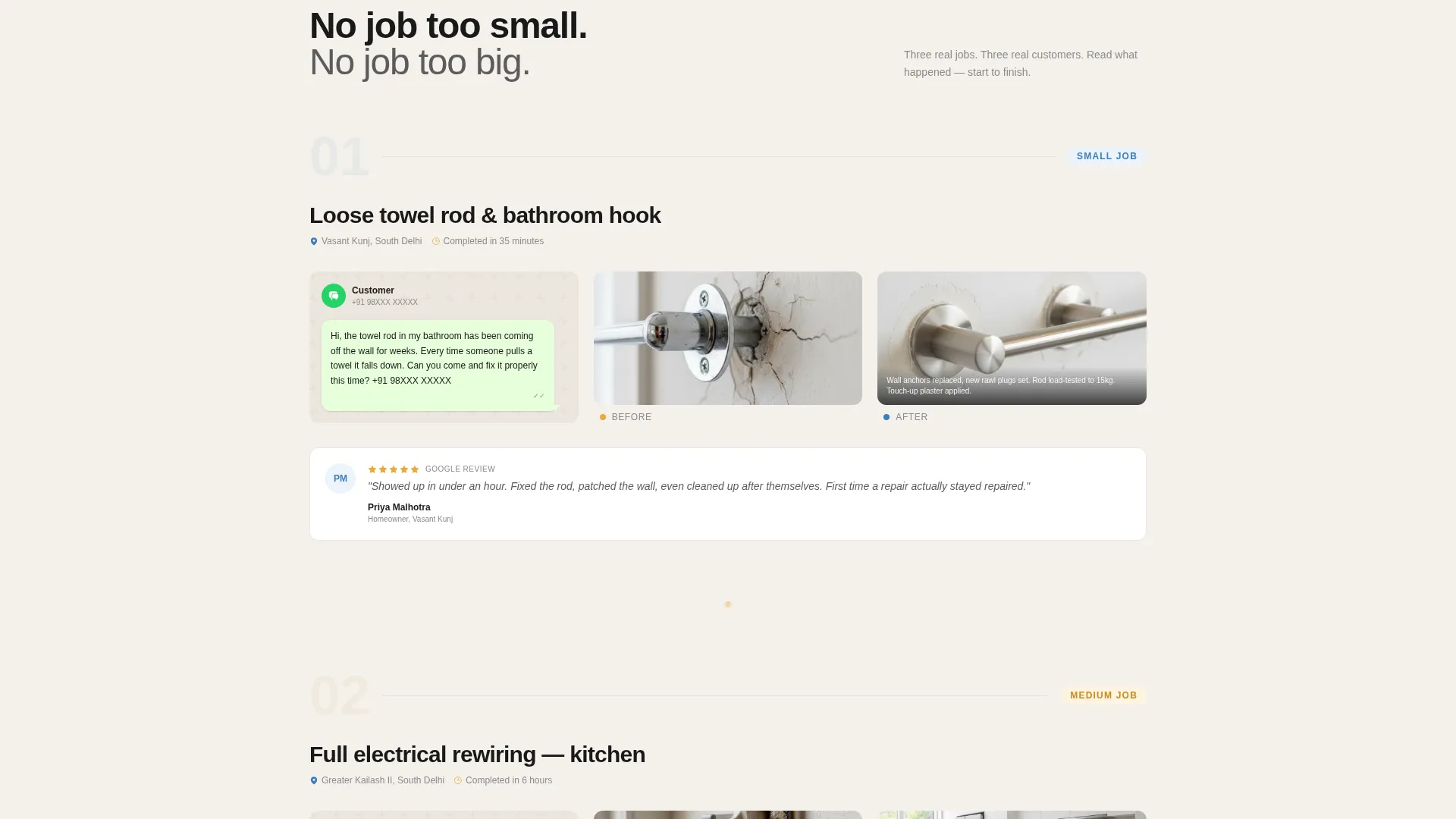Screen dimensions: 1456x819
Task: Click "Greater Kailash II, South Delhi" text
Action: point(383,780)
